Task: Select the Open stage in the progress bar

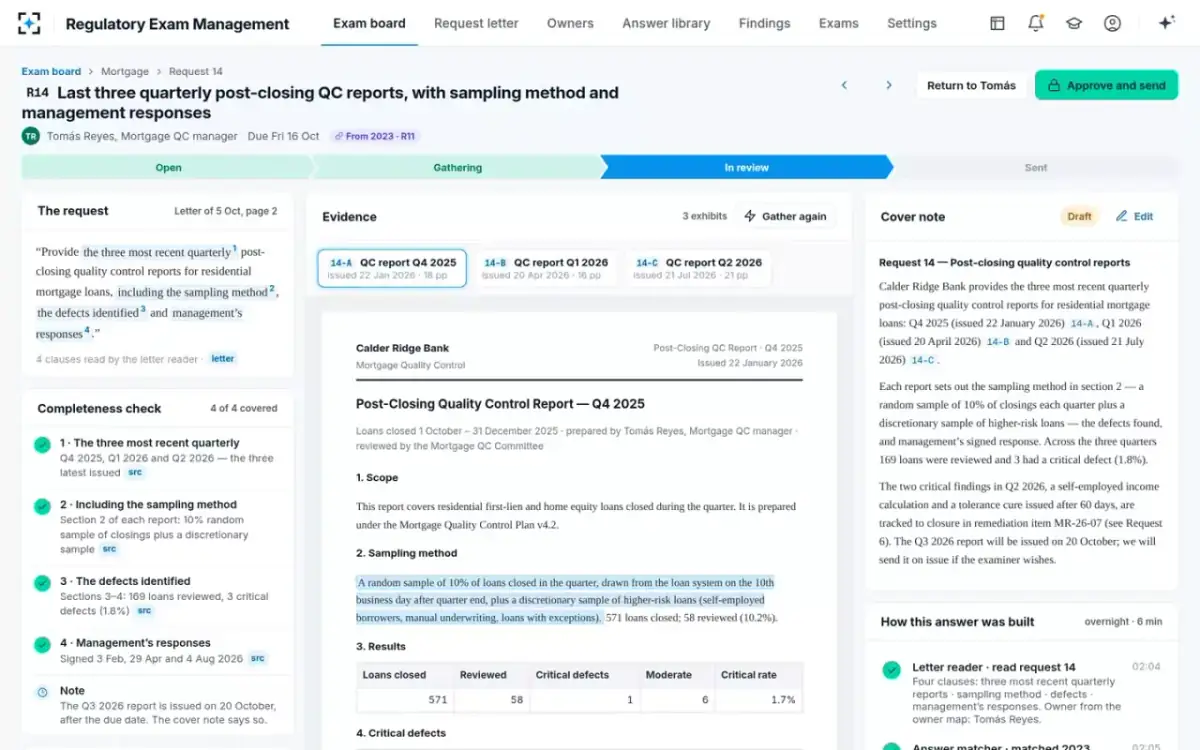Action: tap(168, 168)
